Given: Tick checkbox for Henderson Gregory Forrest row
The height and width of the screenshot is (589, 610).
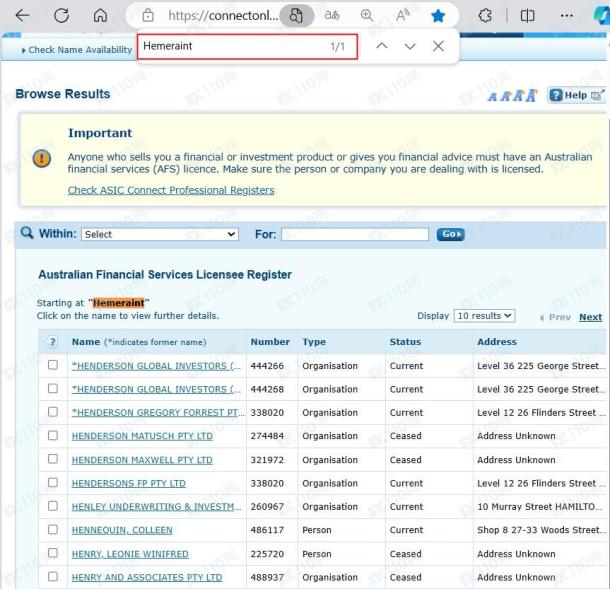Looking at the screenshot, I should pos(53,412).
